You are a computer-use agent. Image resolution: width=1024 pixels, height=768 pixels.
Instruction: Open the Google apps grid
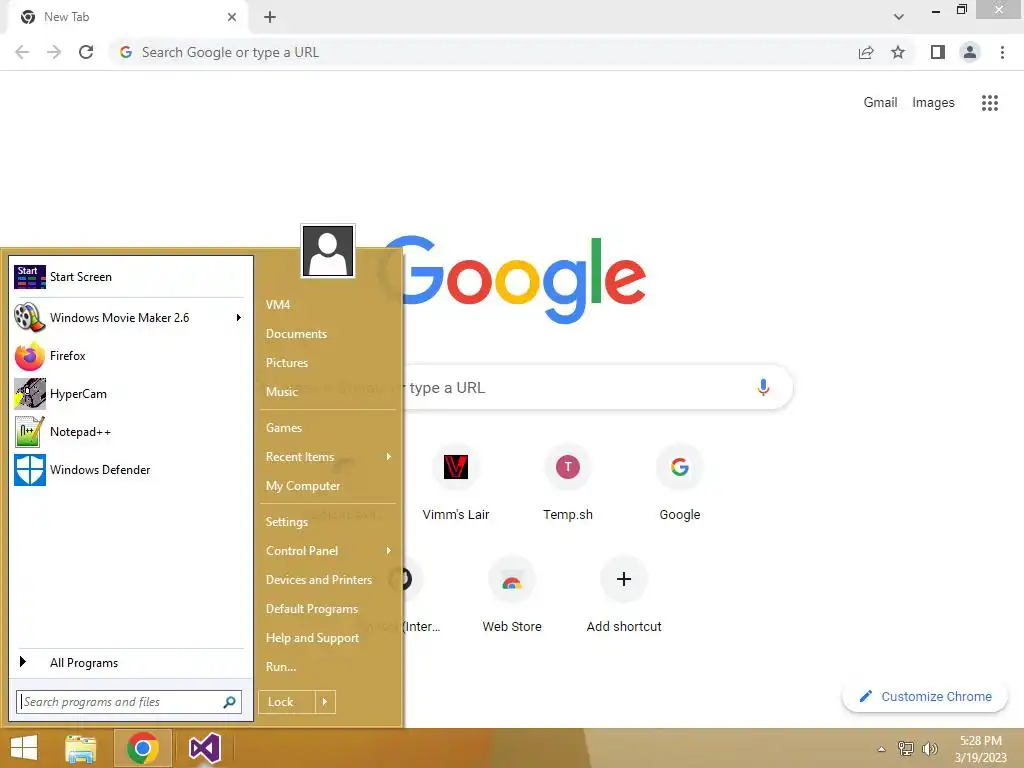[989, 103]
